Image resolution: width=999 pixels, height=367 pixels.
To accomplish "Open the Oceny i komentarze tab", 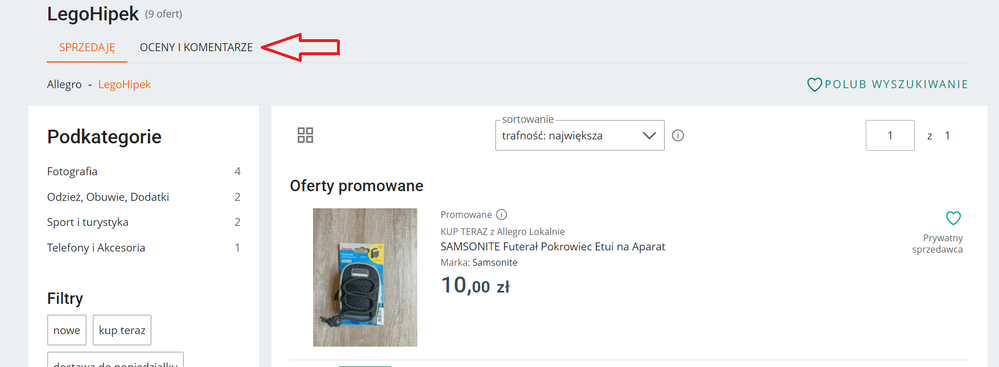I will (196, 47).
